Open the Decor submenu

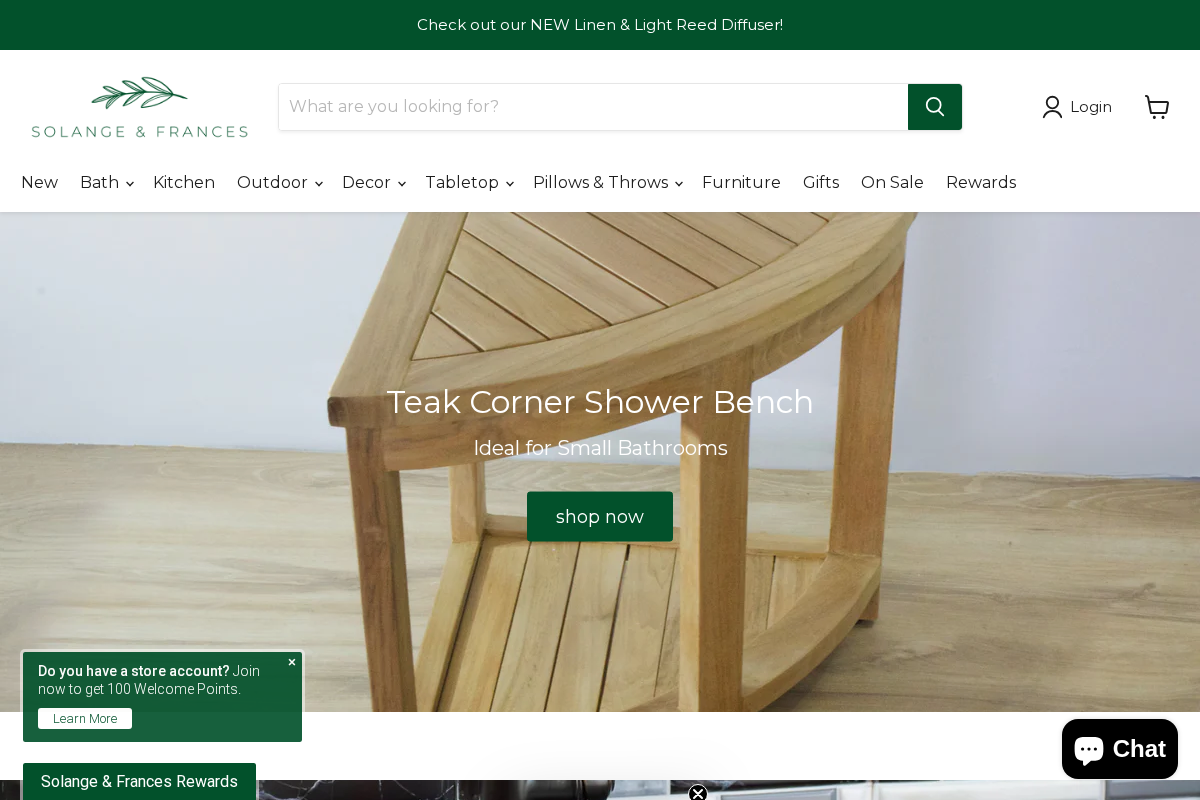click(373, 183)
